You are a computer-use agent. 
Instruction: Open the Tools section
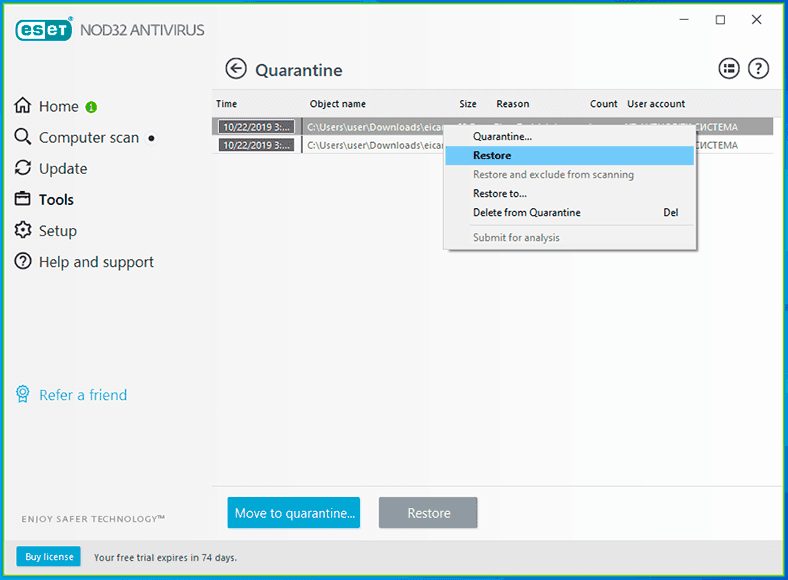(56, 200)
